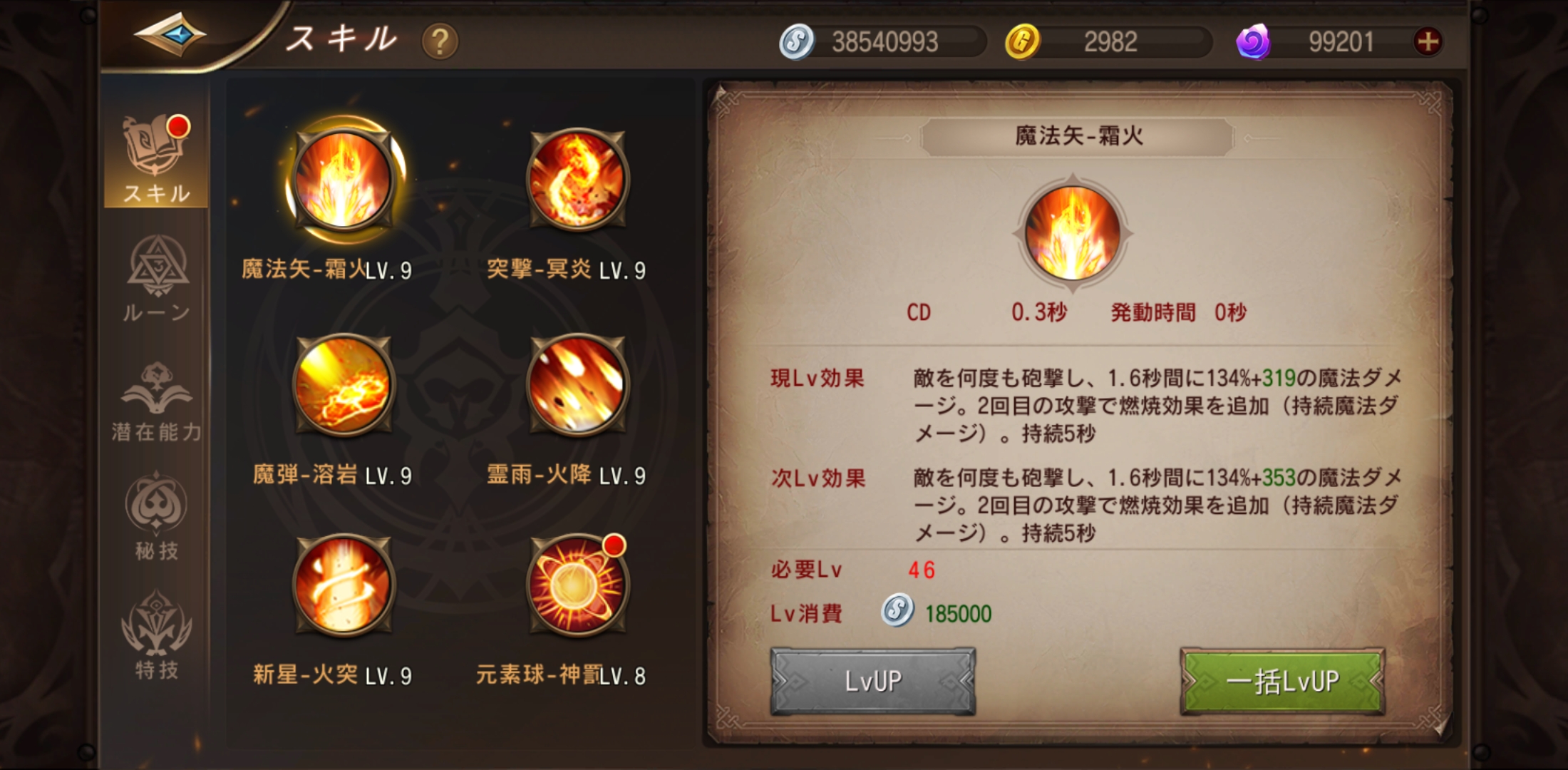
Task: Select the 魔弾-溶岩 skill icon
Action: pyautogui.click(x=344, y=385)
